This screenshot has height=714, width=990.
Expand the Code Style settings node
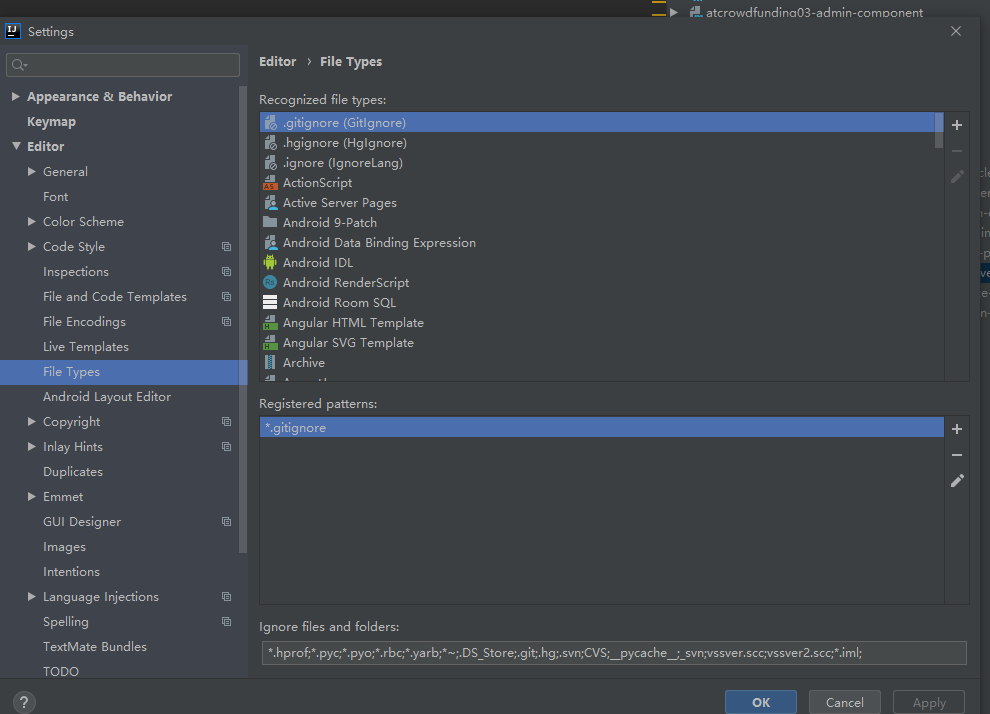tap(32, 247)
